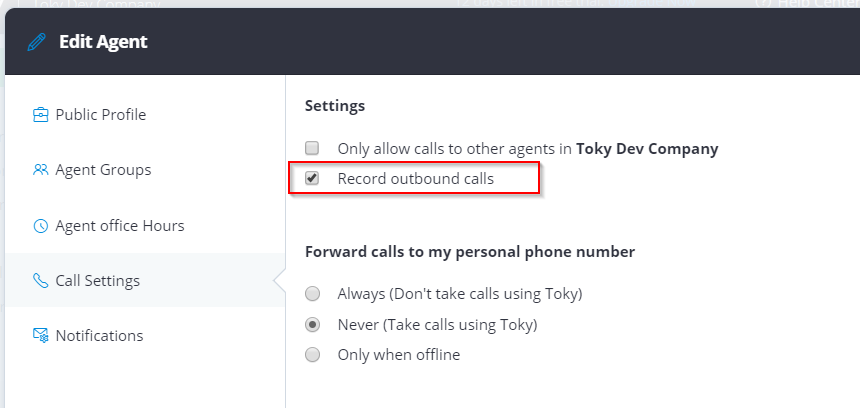The image size is (860, 408).
Task: Click the Call Settings phone icon
Action: 41,281
